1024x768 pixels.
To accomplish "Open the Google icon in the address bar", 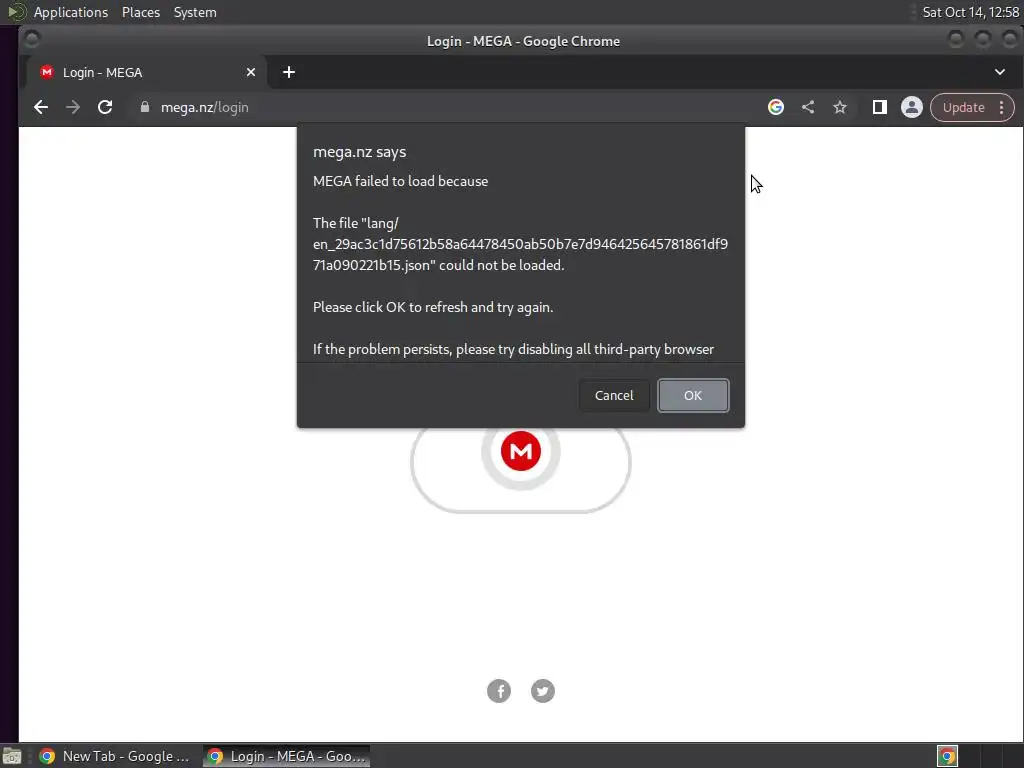I will pos(776,107).
